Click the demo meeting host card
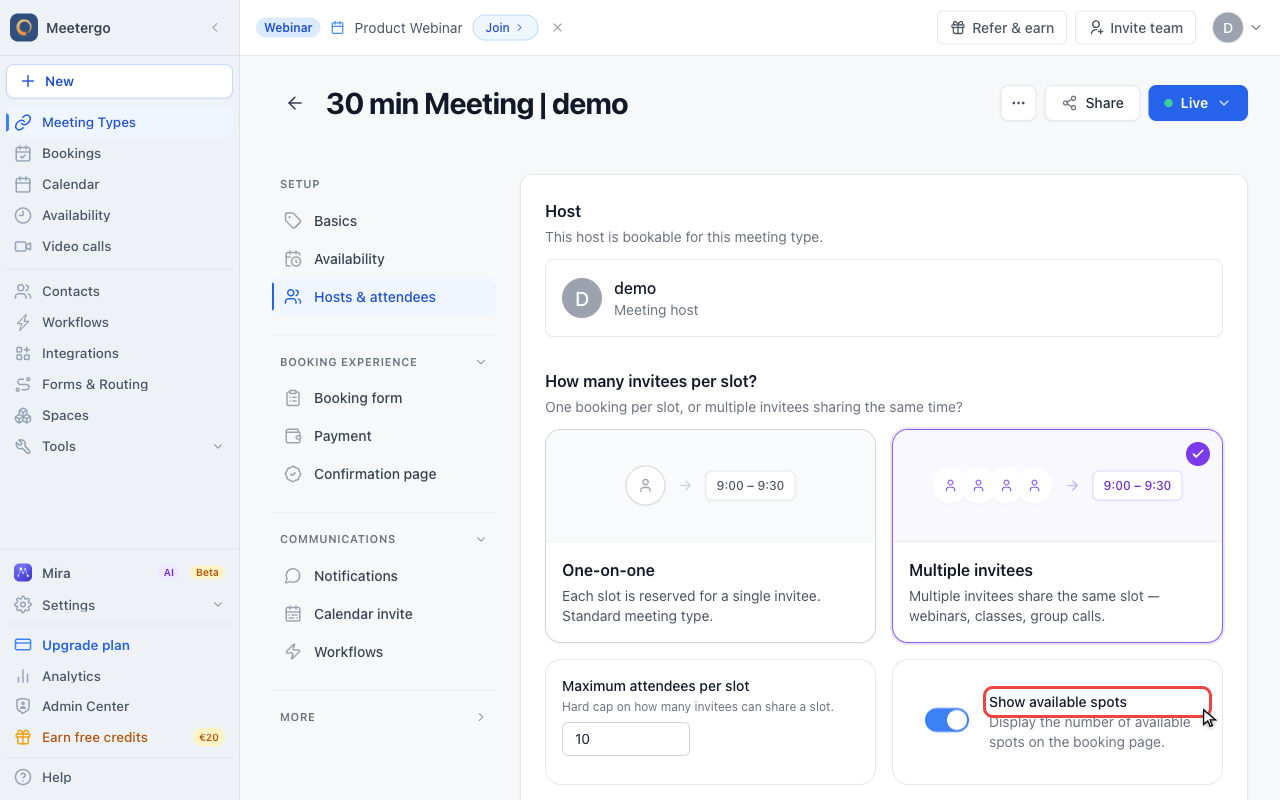The image size is (1280, 800). [x=884, y=298]
